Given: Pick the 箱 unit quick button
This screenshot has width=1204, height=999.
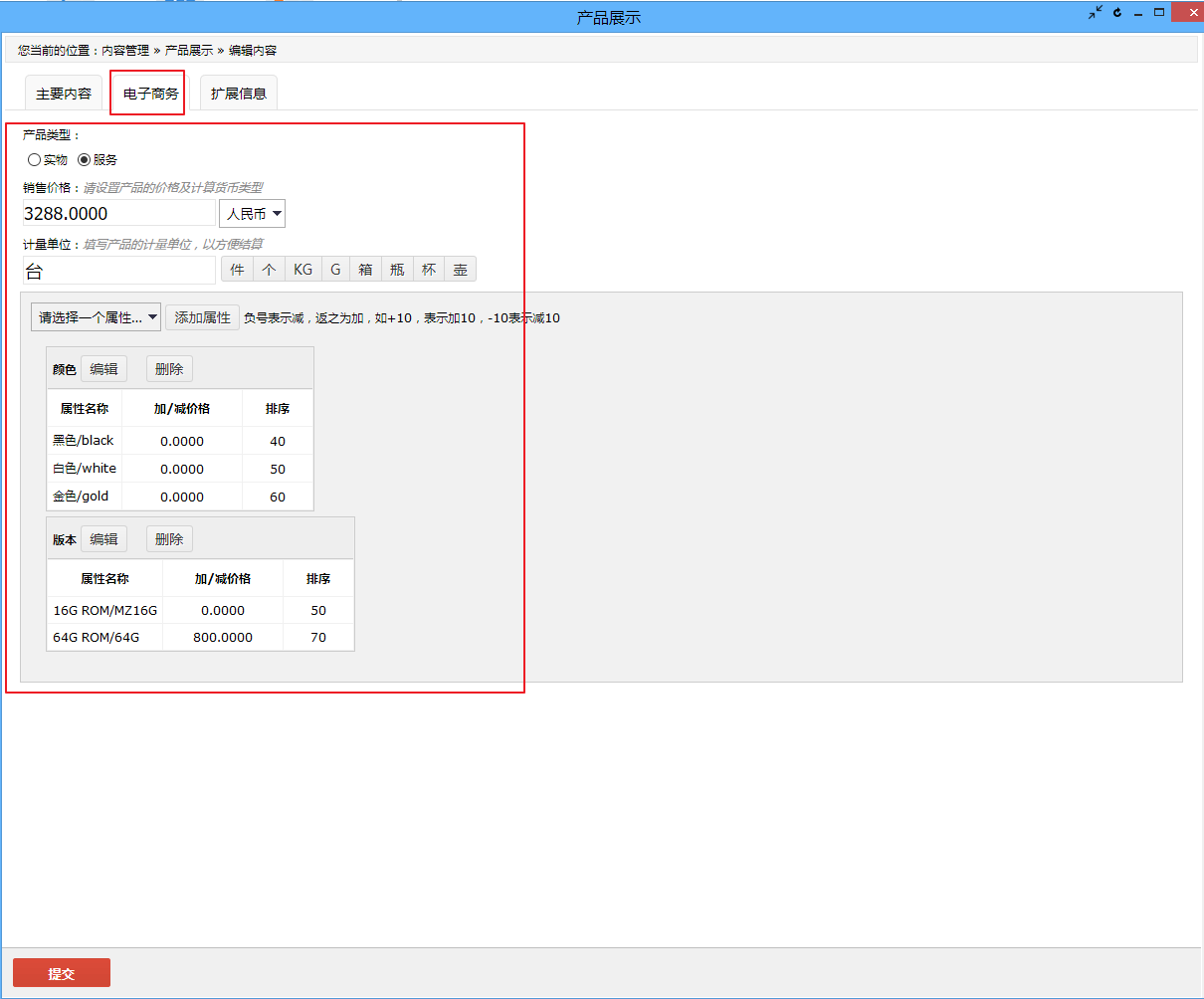Looking at the screenshot, I should click(x=366, y=270).
